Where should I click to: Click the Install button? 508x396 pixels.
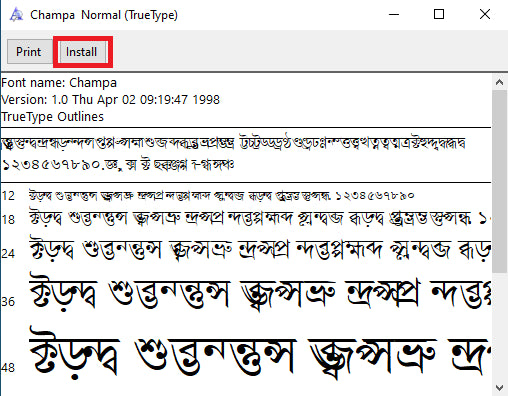tap(83, 52)
